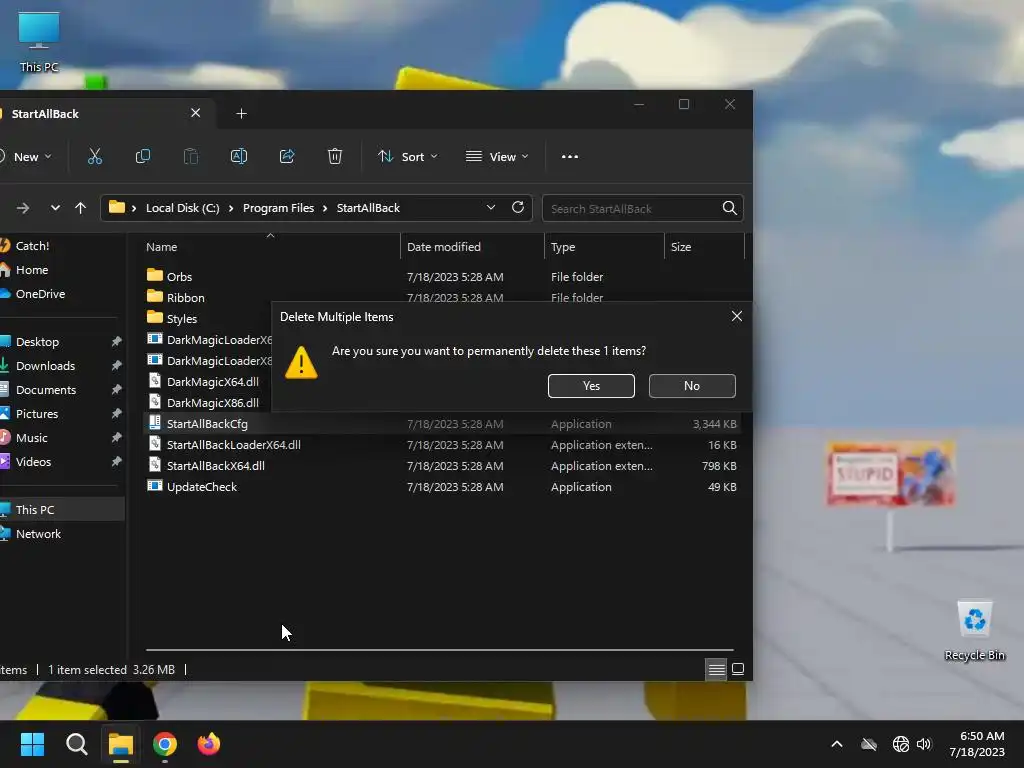Viewport: 1024px width, 768px height.
Task: Sort by Date modified column header
Action: [472, 247]
